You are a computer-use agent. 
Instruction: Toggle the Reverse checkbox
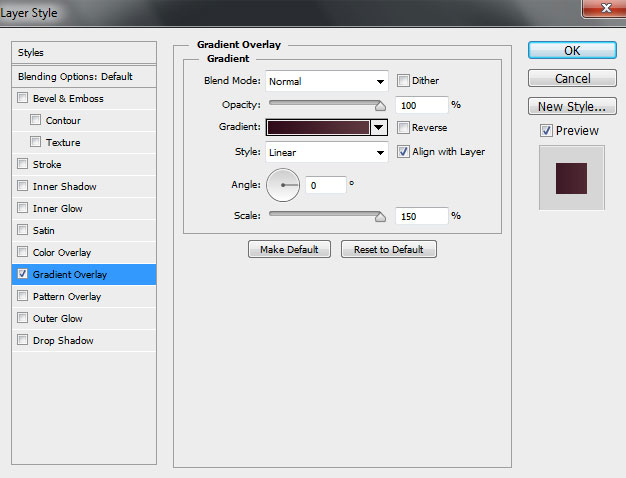point(403,128)
